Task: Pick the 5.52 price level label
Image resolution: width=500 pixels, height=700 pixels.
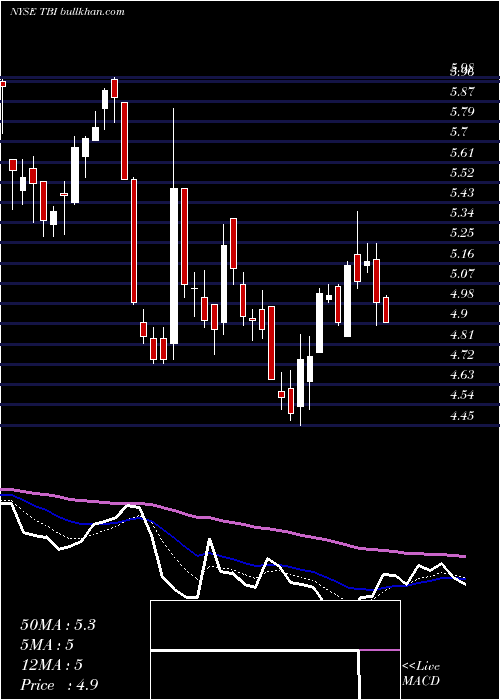Action: coord(462,173)
